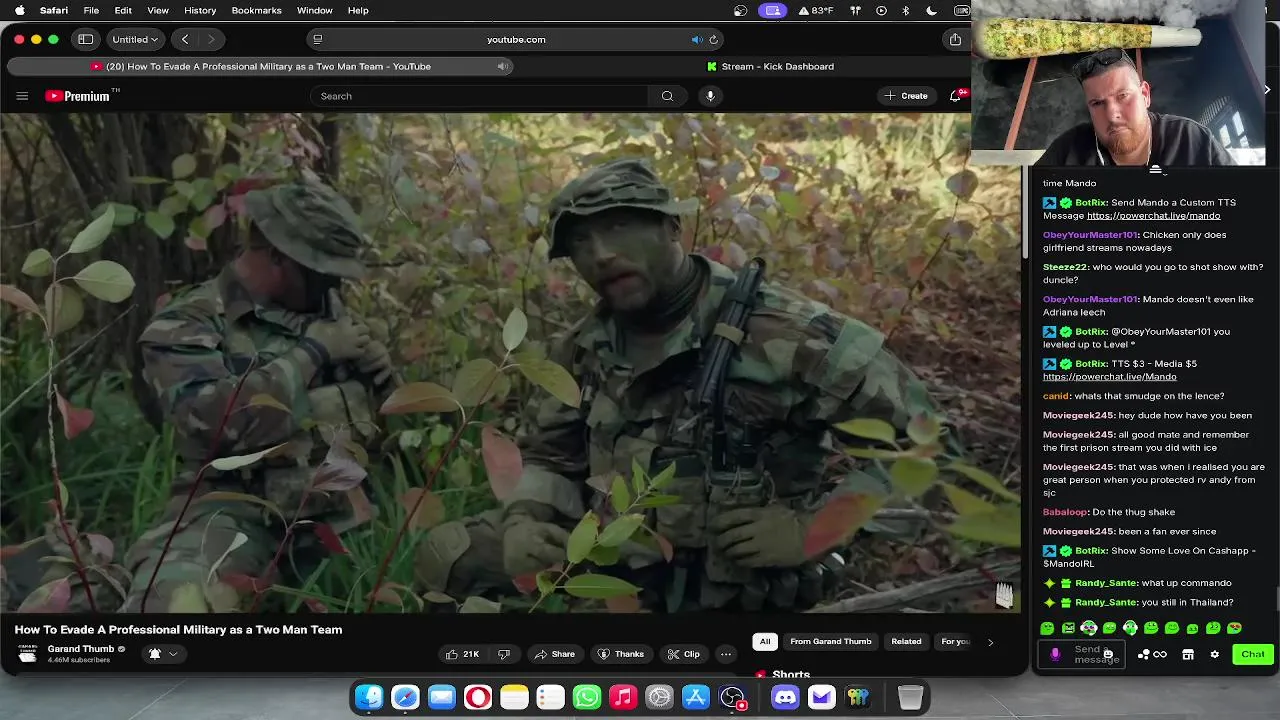The width and height of the screenshot is (1280, 720).
Task: Open the channel points bubbles icon
Action: (1143, 654)
